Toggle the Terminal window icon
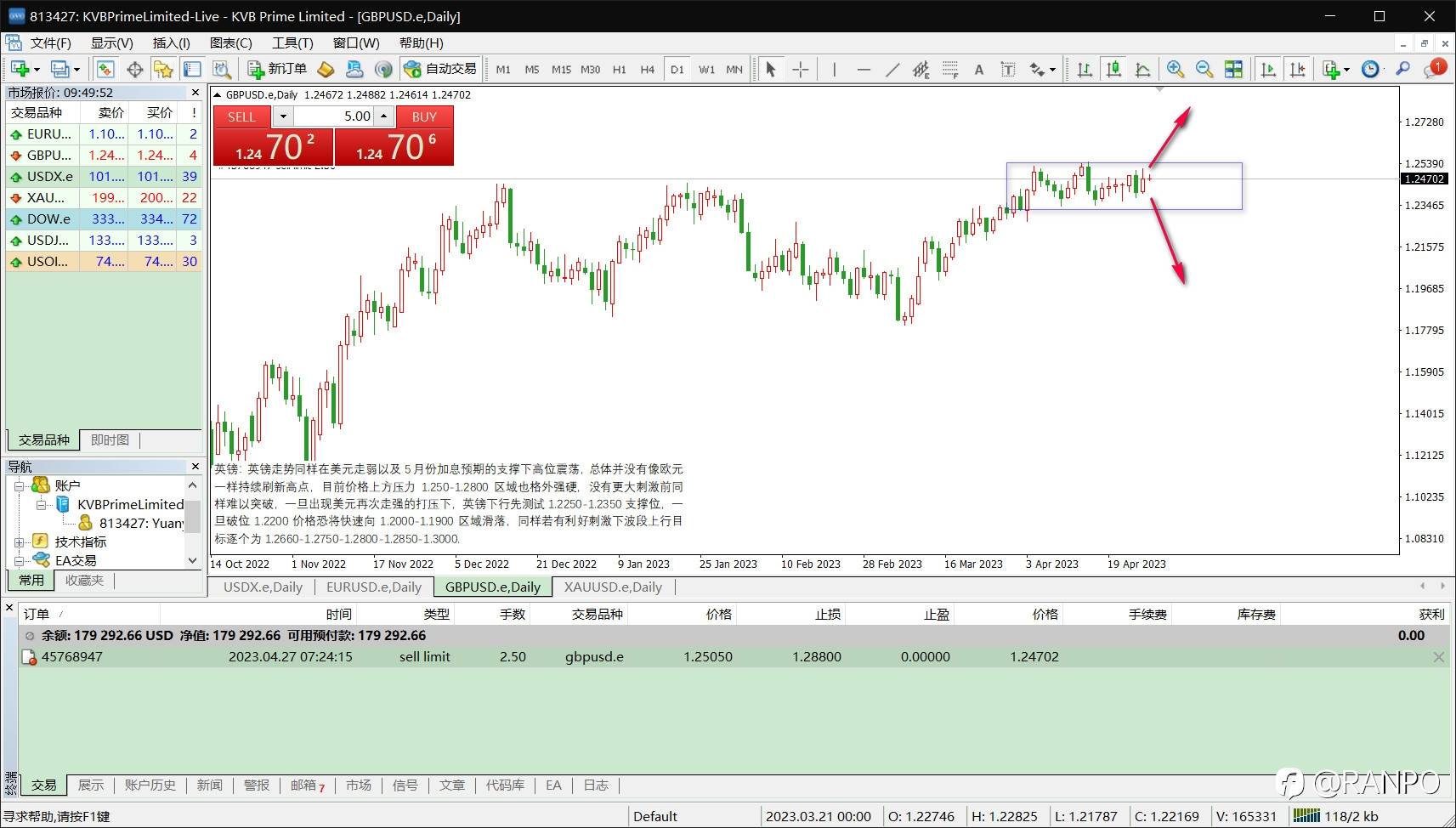 coord(192,69)
